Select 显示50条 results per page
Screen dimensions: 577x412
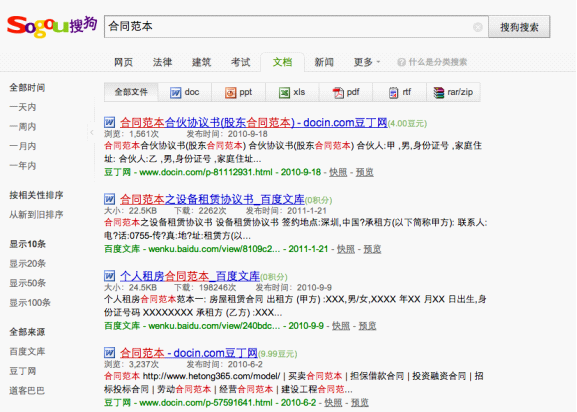[x=28, y=283]
